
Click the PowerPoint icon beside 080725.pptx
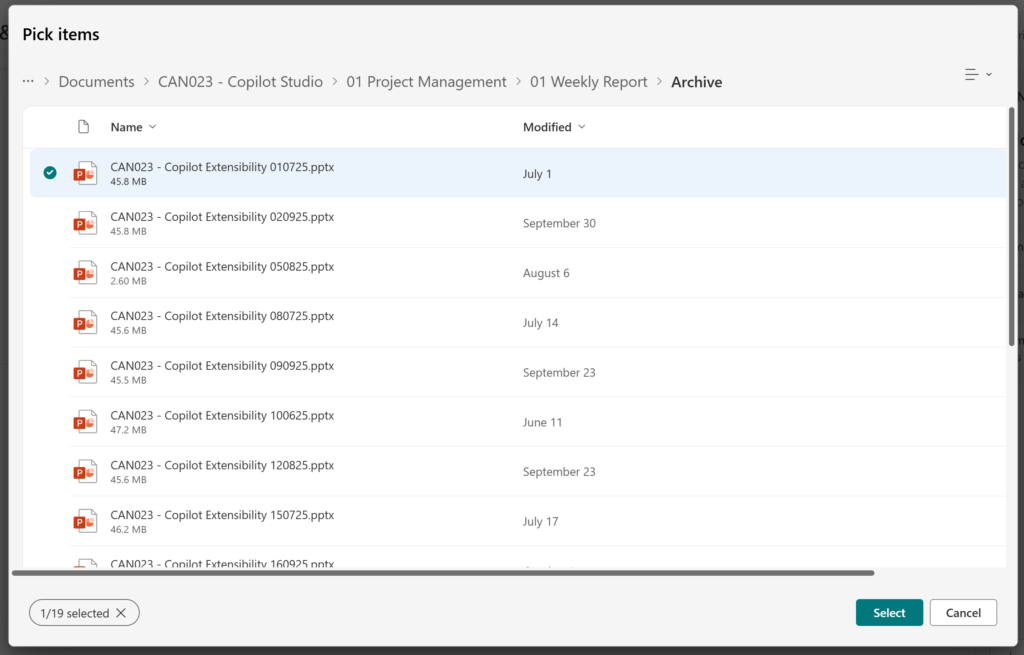click(85, 322)
